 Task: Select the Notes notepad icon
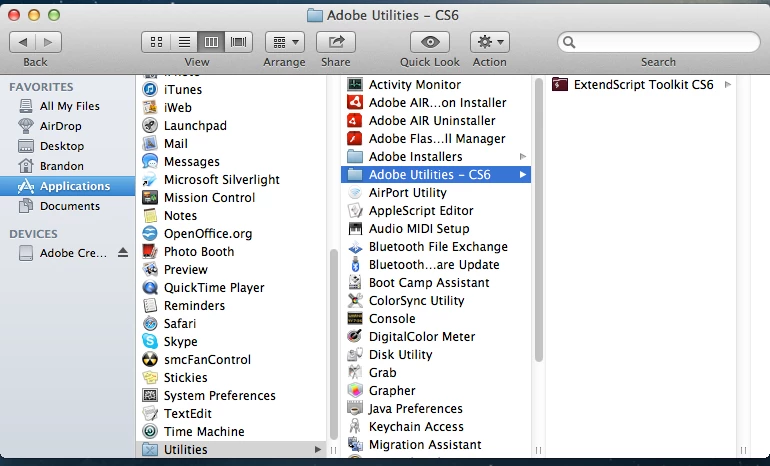coord(150,215)
